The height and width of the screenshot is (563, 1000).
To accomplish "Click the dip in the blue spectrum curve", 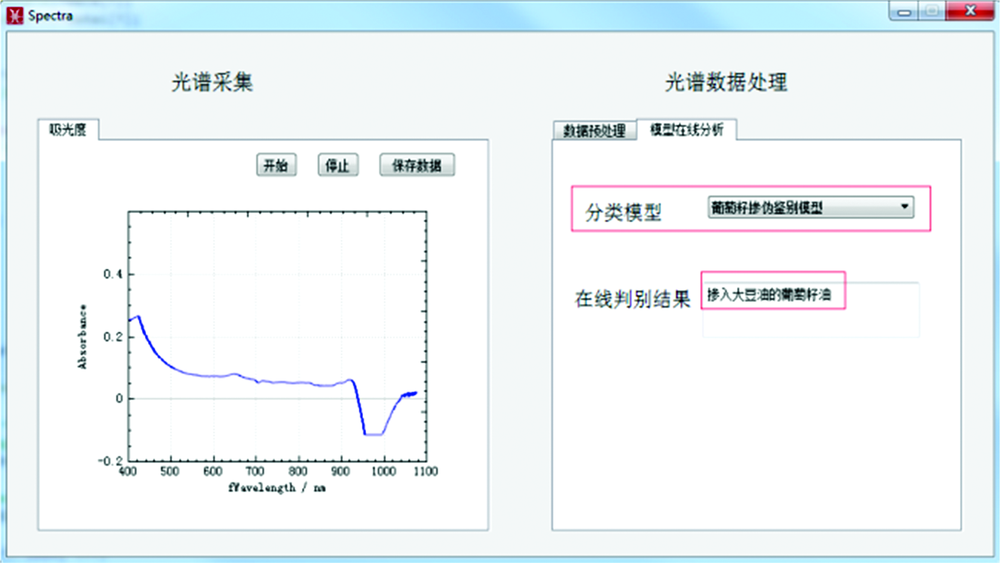I will coord(374,432).
